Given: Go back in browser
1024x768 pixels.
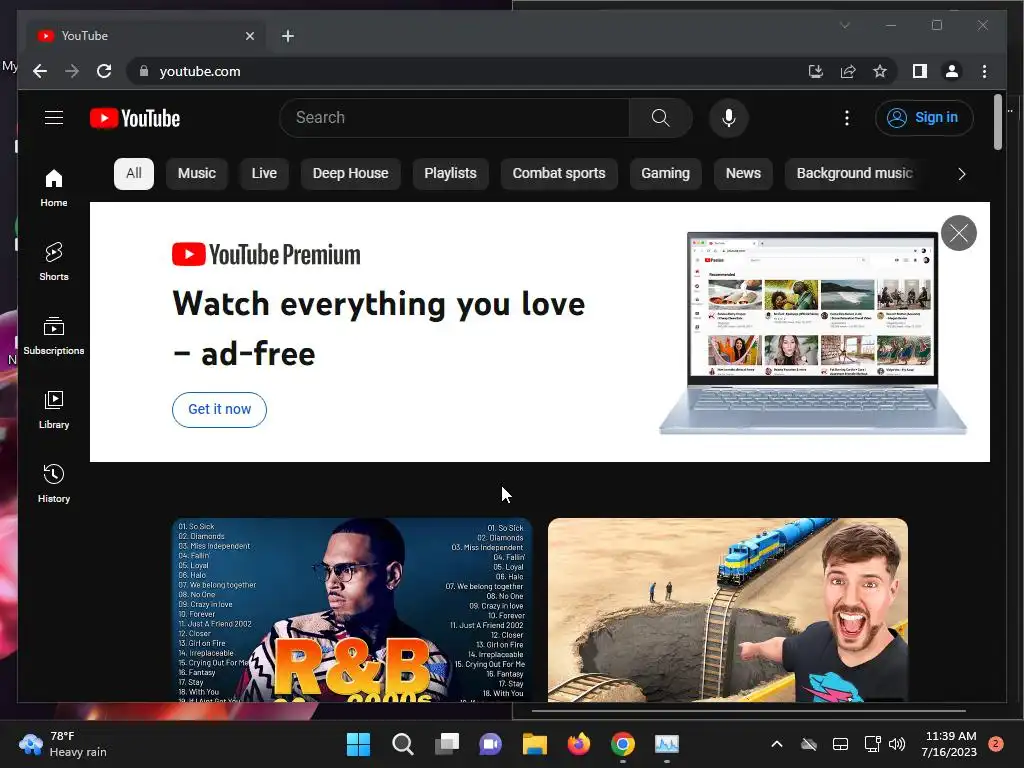Looking at the screenshot, I should [40, 71].
